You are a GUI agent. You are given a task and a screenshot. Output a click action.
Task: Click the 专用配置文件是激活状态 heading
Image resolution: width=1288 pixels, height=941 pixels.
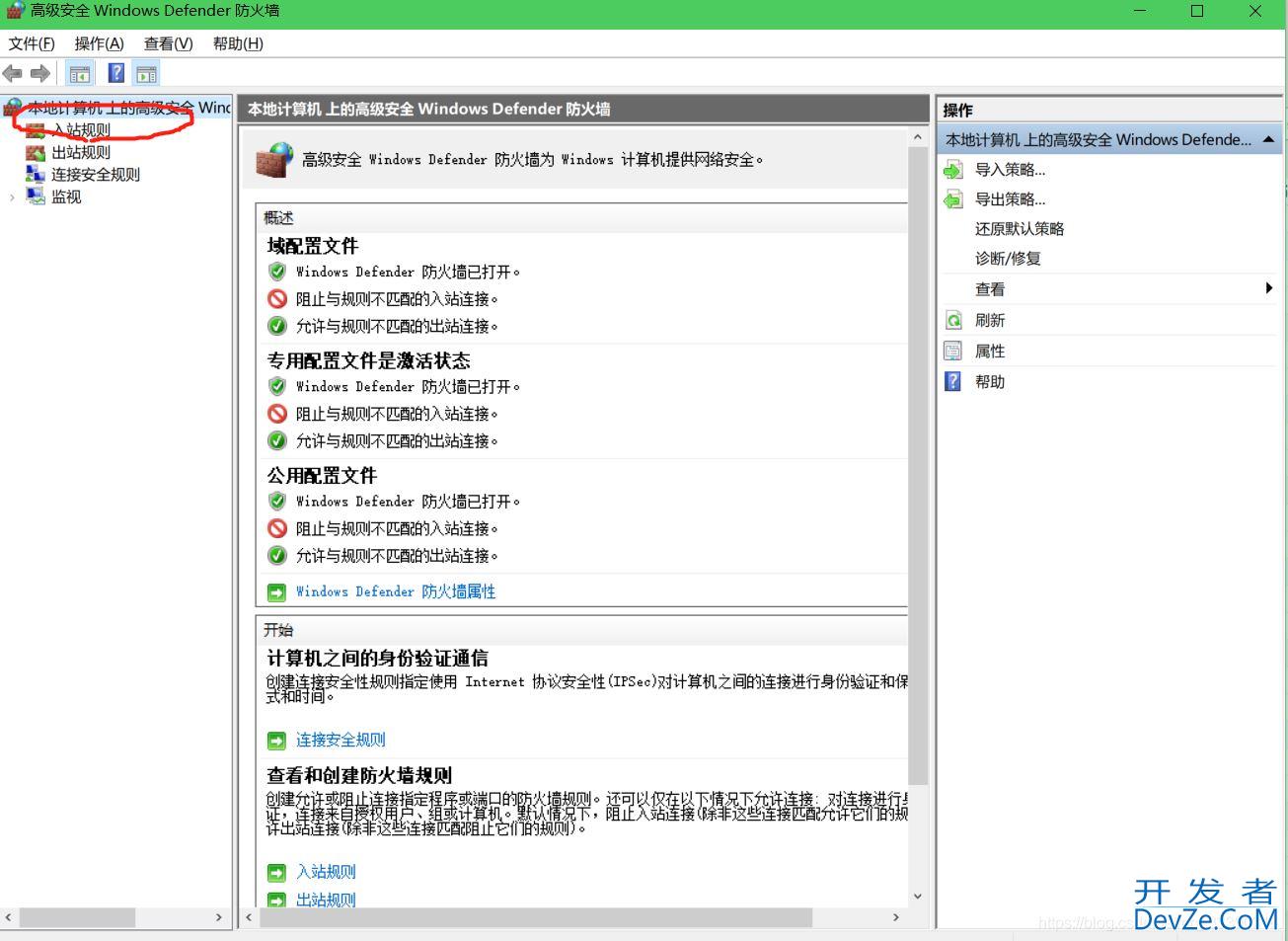tap(368, 360)
